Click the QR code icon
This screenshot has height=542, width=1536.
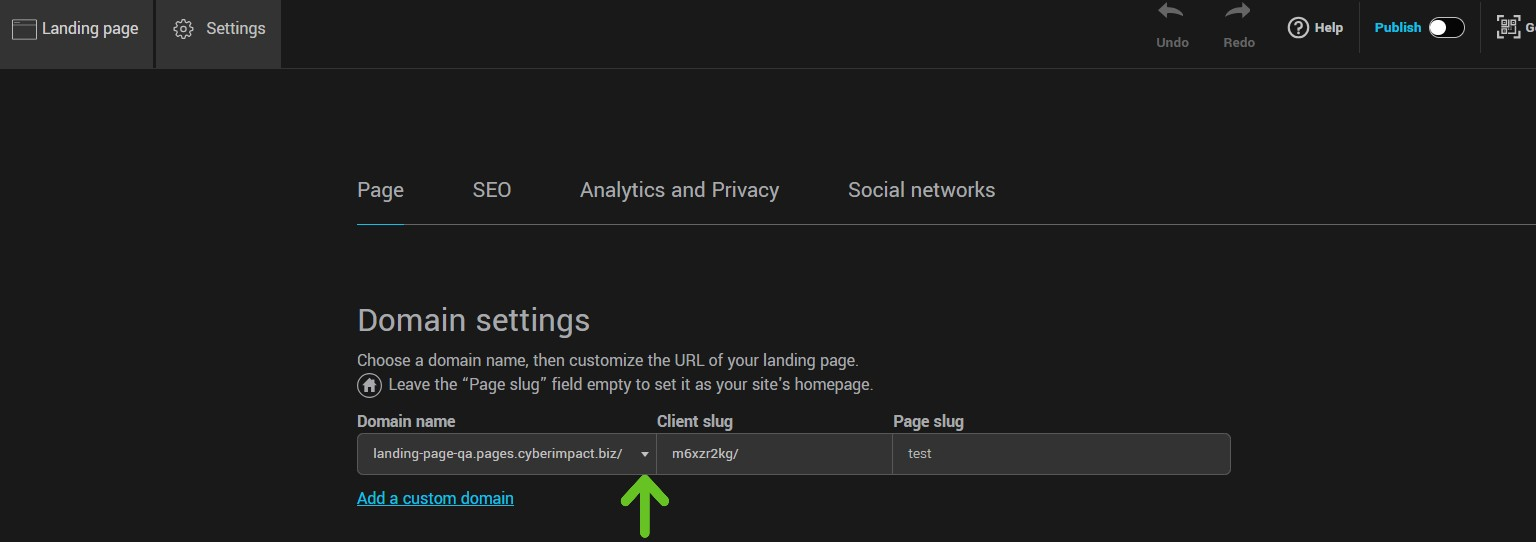(x=1508, y=28)
